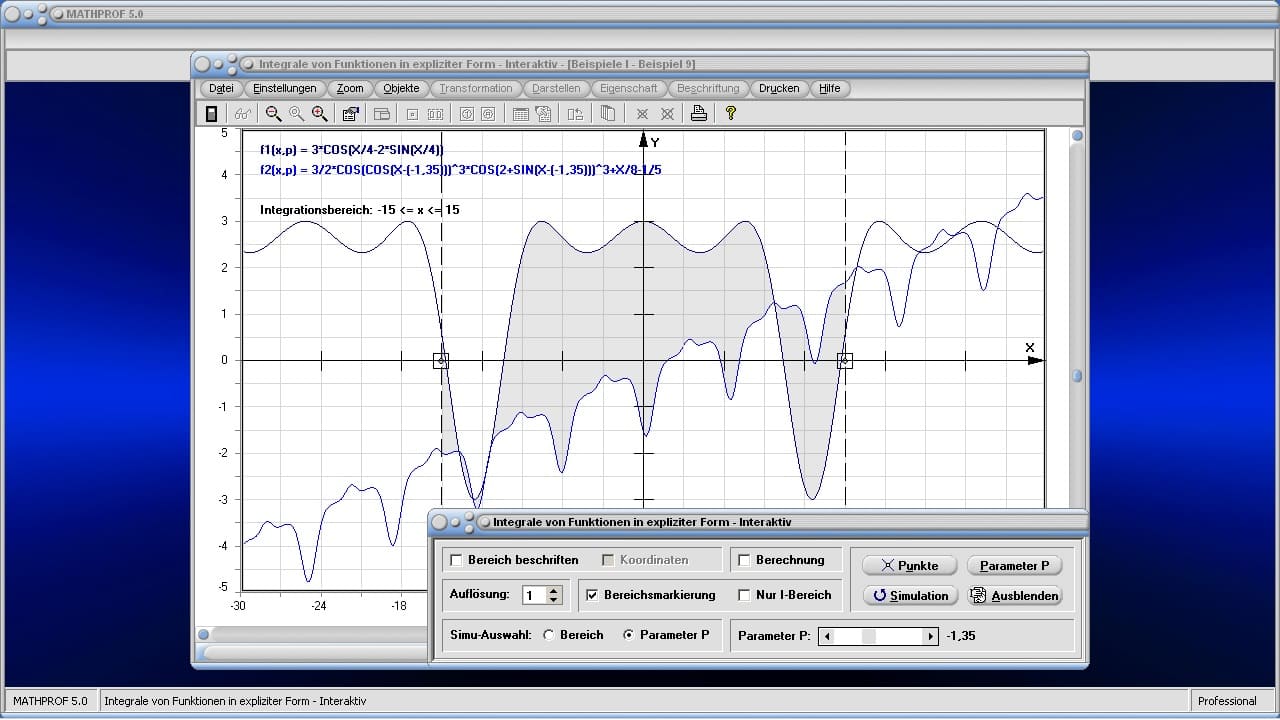This screenshot has height=720, width=1280.
Task: Click the printer icon in toolbar
Action: pyautogui.click(x=699, y=114)
